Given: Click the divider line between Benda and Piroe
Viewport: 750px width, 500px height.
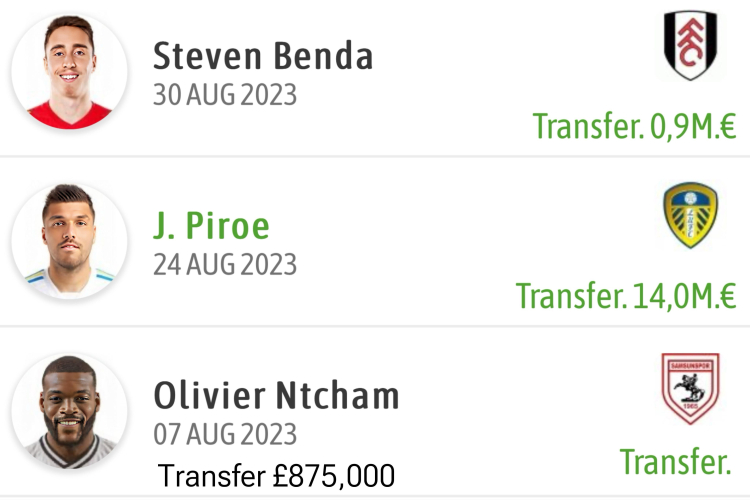Looking at the screenshot, I should point(375,157).
